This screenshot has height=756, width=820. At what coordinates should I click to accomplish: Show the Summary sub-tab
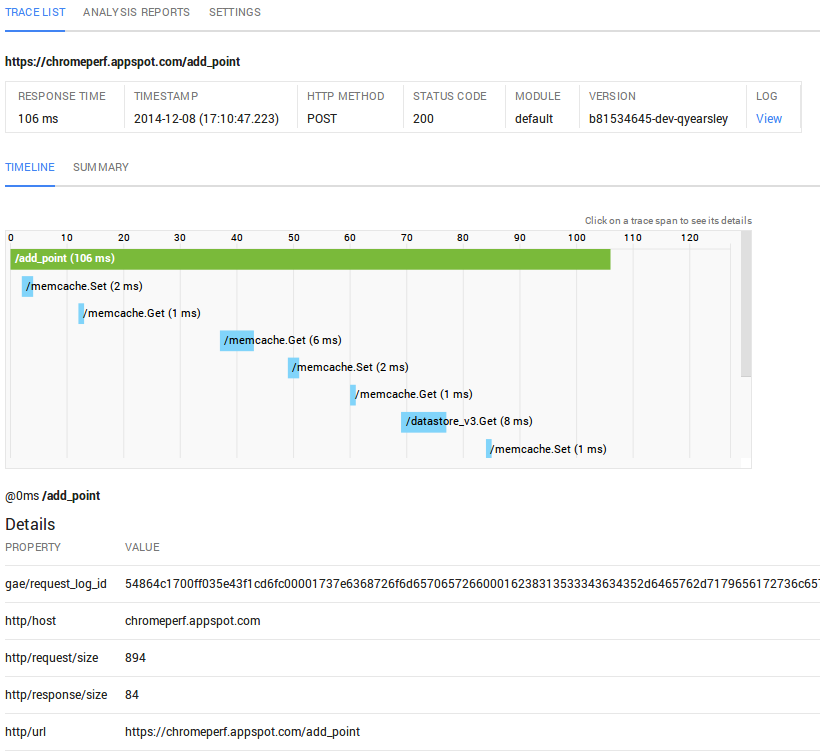point(100,168)
